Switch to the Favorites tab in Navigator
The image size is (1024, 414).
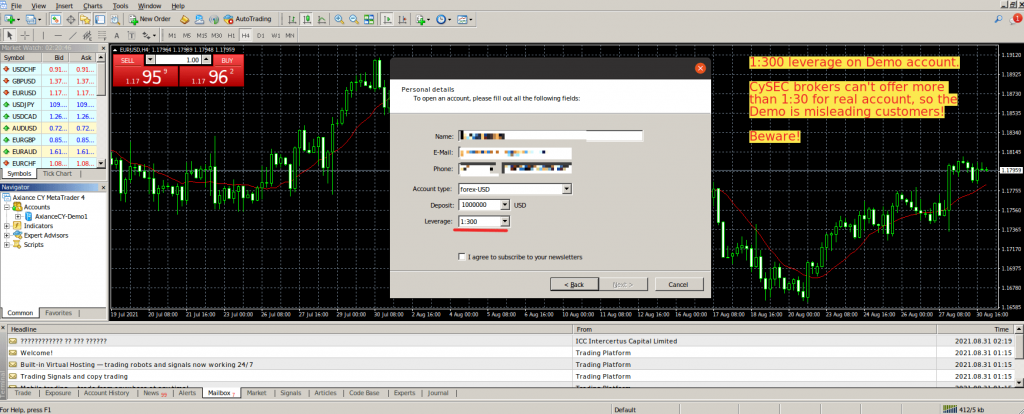click(58, 313)
